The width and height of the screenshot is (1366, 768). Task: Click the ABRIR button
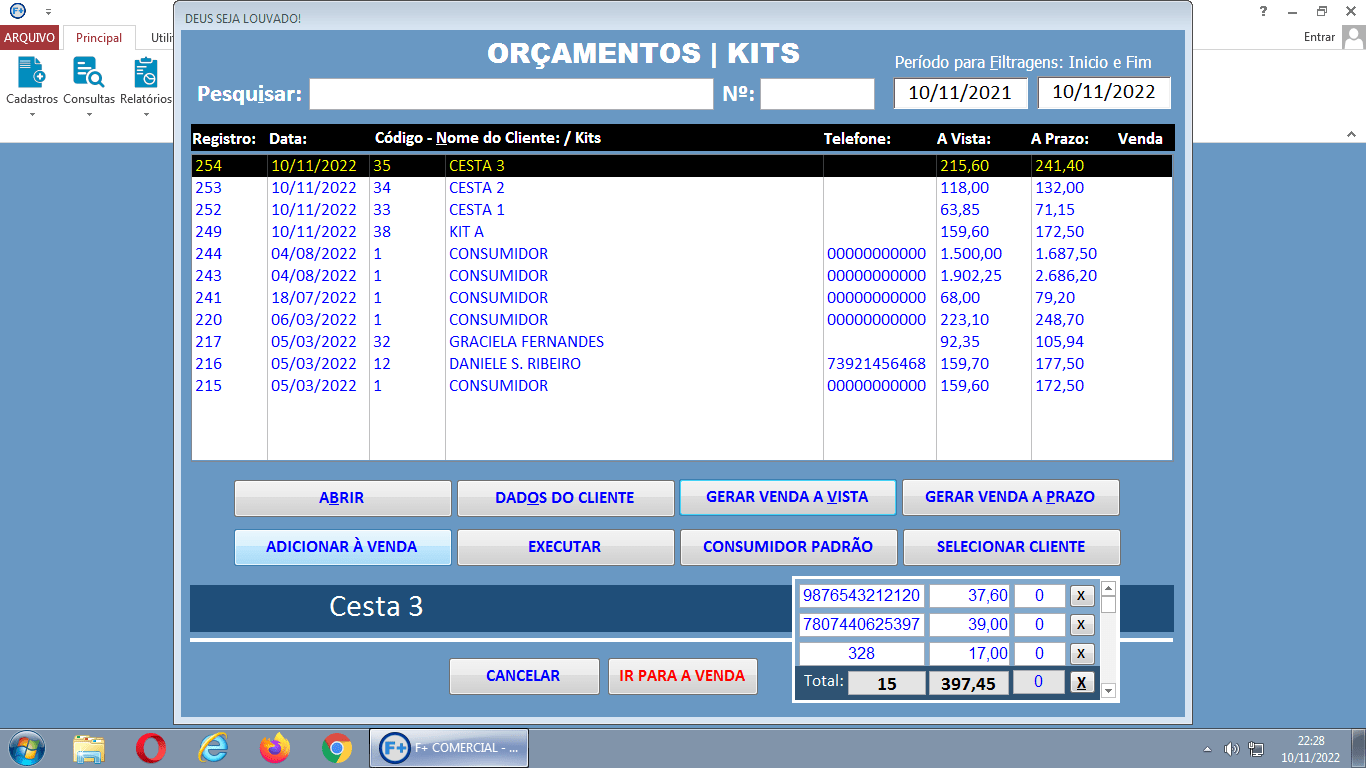342,497
